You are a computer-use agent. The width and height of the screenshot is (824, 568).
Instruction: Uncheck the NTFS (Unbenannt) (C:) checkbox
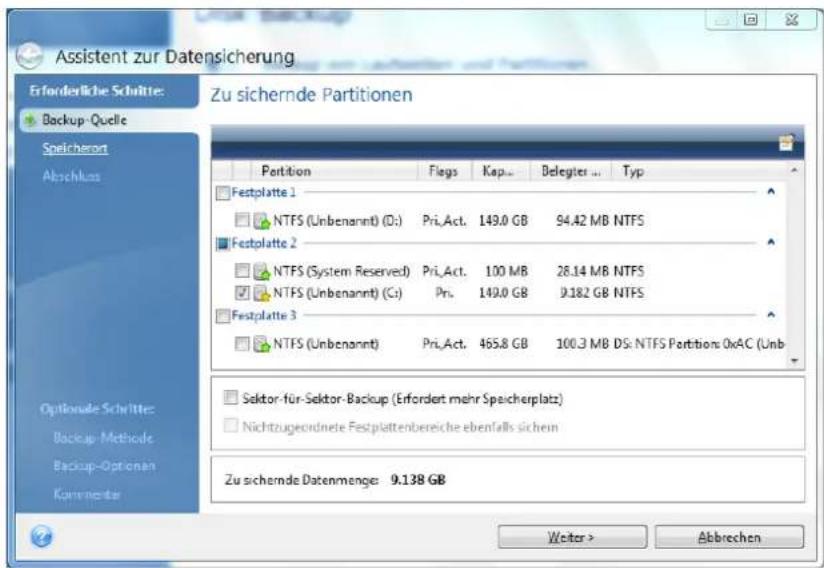click(x=242, y=292)
